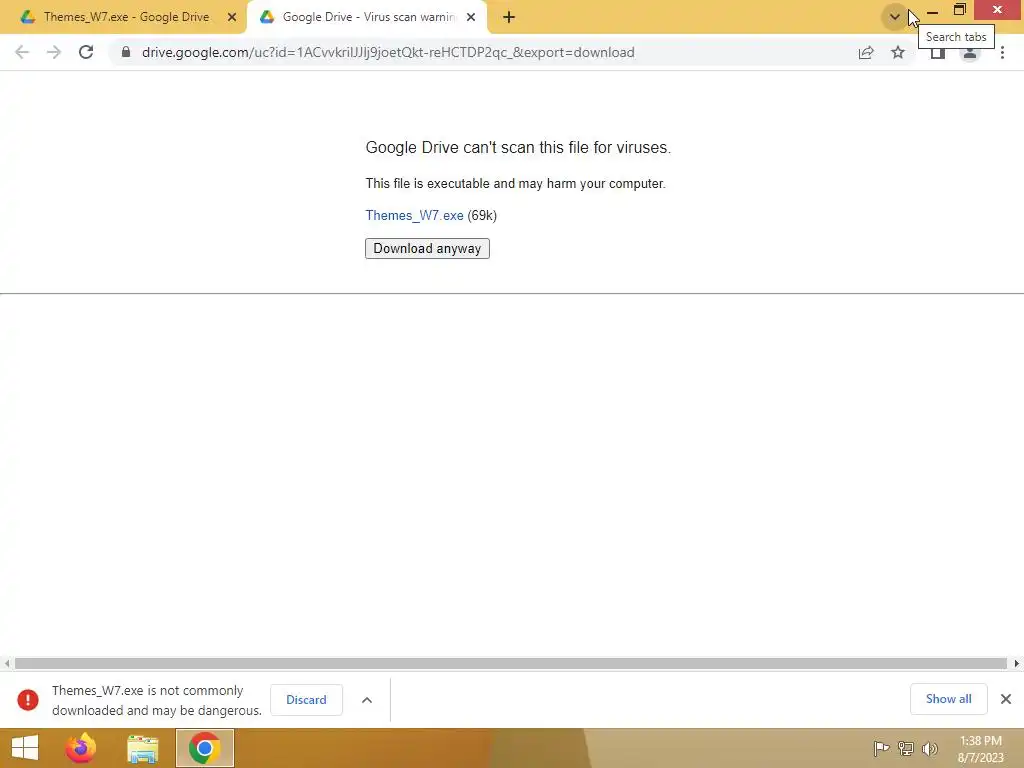The height and width of the screenshot is (768, 1024).
Task: Restore down the Chrome window
Action: click(959, 10)
